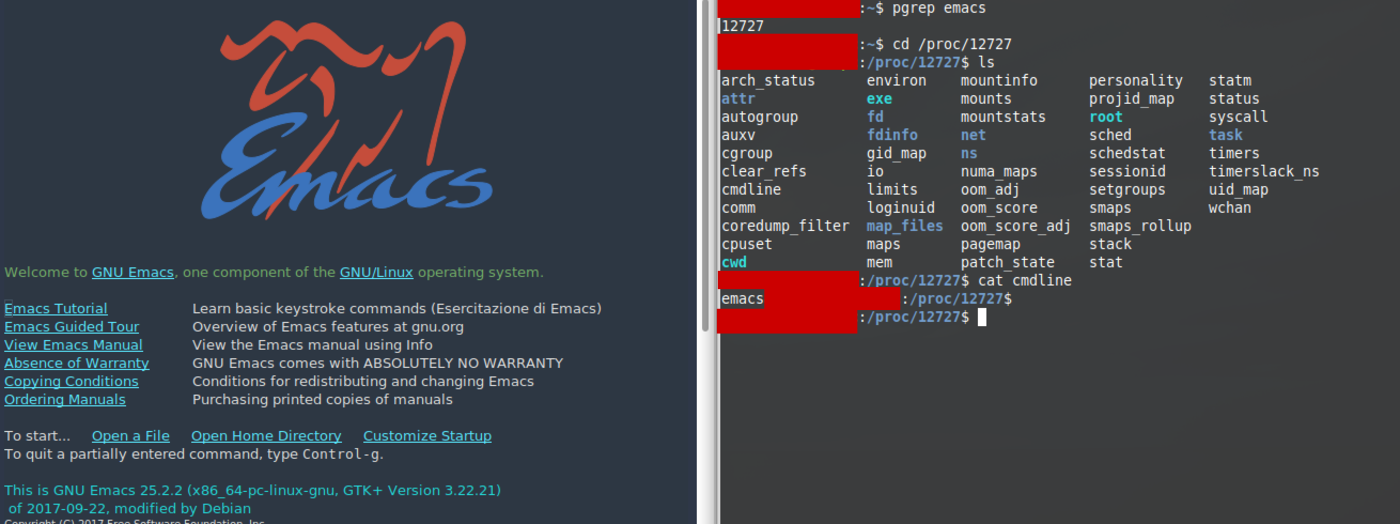Select 'numa_maps' in terminal listing
The height and width of the screenshot is (524, 1400).
(x=1000, y=171)
